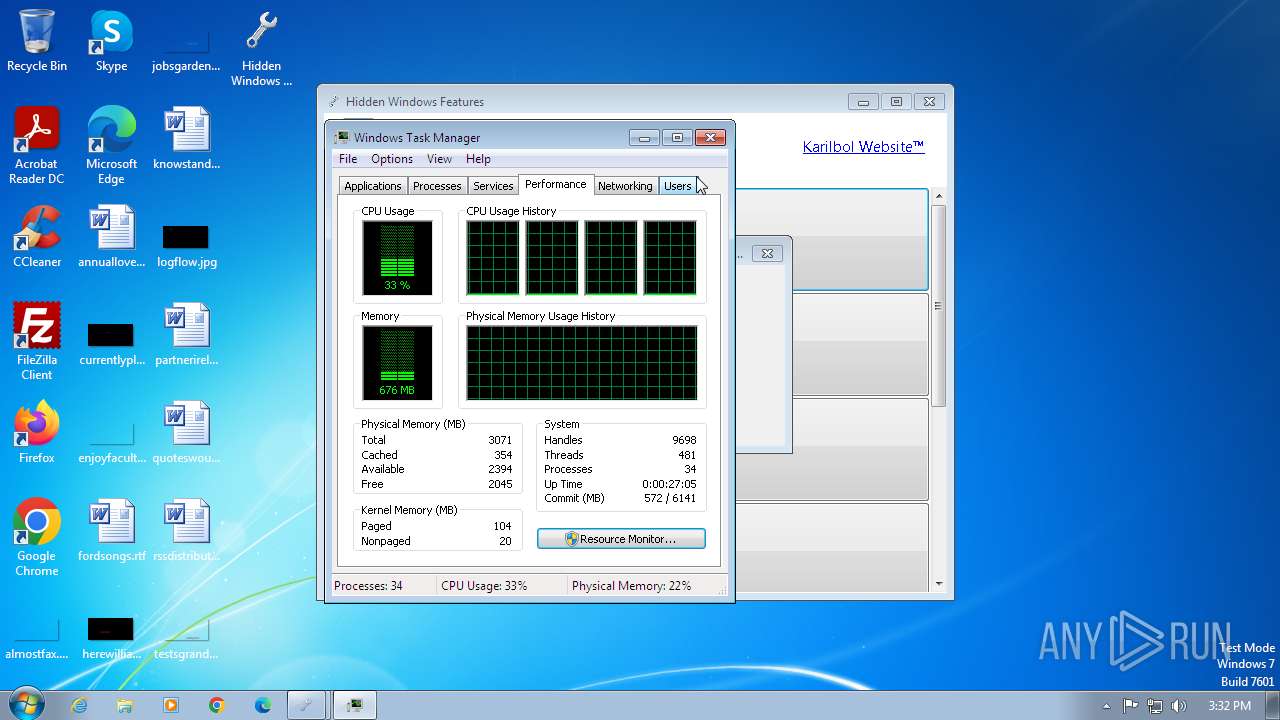
Task: Click the volume speaker tray icon
Action: coord(1179,705)
